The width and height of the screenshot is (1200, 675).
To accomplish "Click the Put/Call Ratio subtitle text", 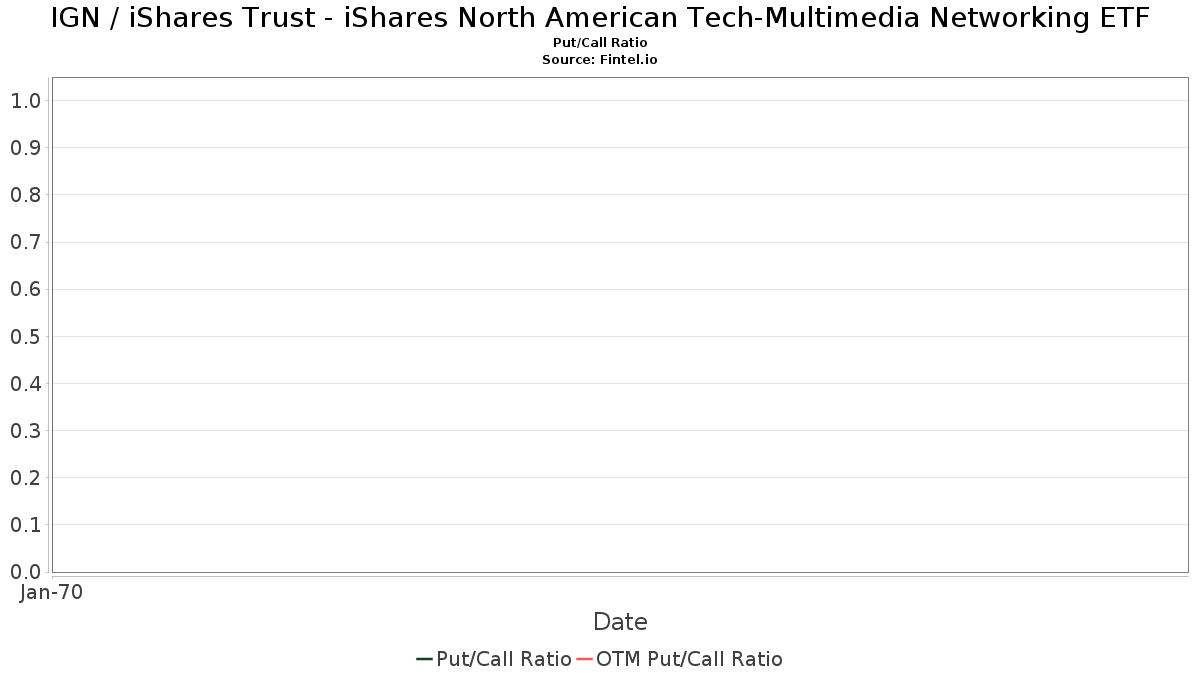I will pos(600,43).
